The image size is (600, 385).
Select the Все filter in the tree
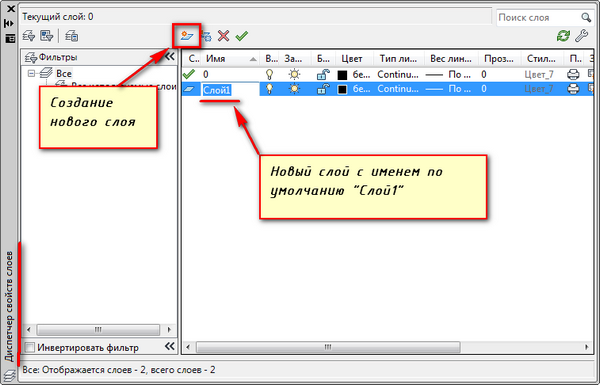[64, 73]
